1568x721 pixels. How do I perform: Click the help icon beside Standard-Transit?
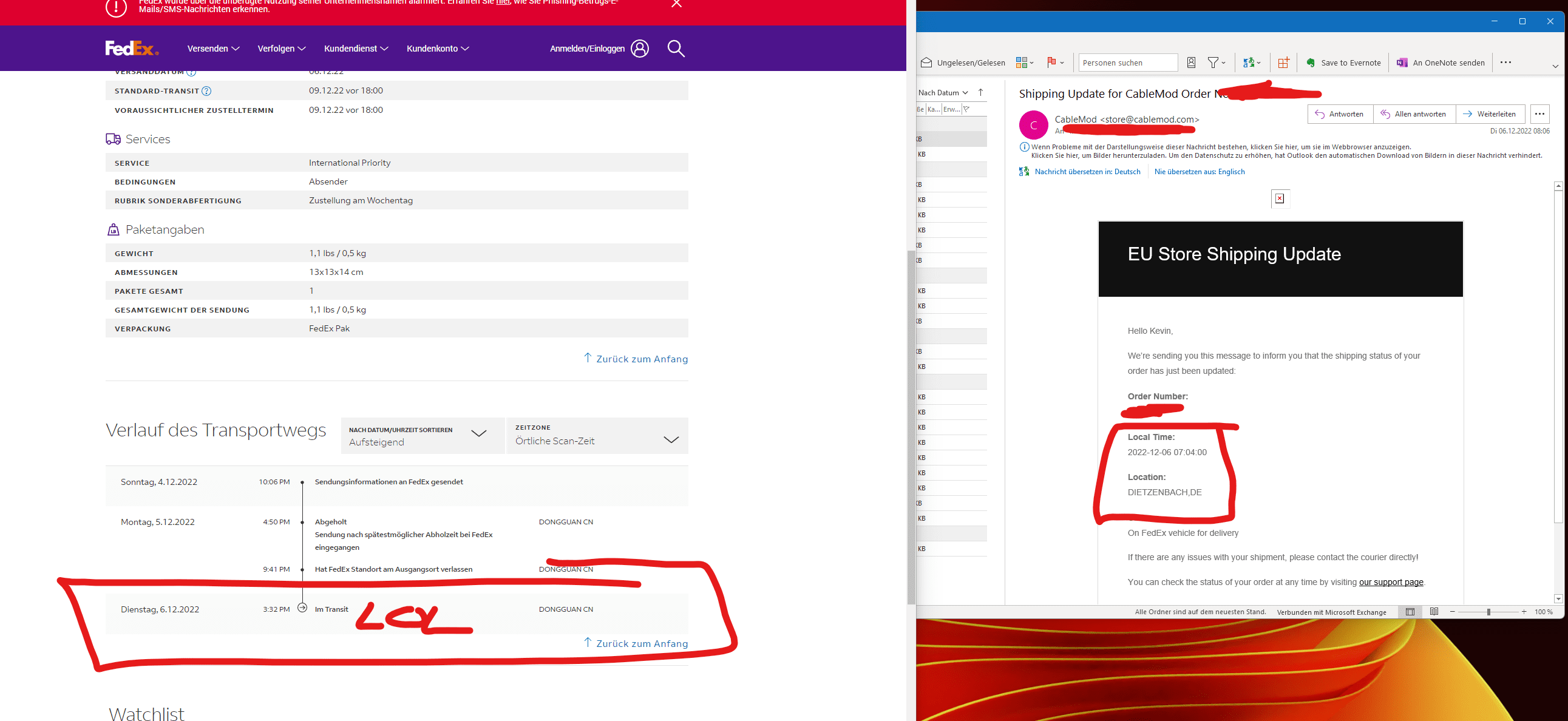(206, 90)
